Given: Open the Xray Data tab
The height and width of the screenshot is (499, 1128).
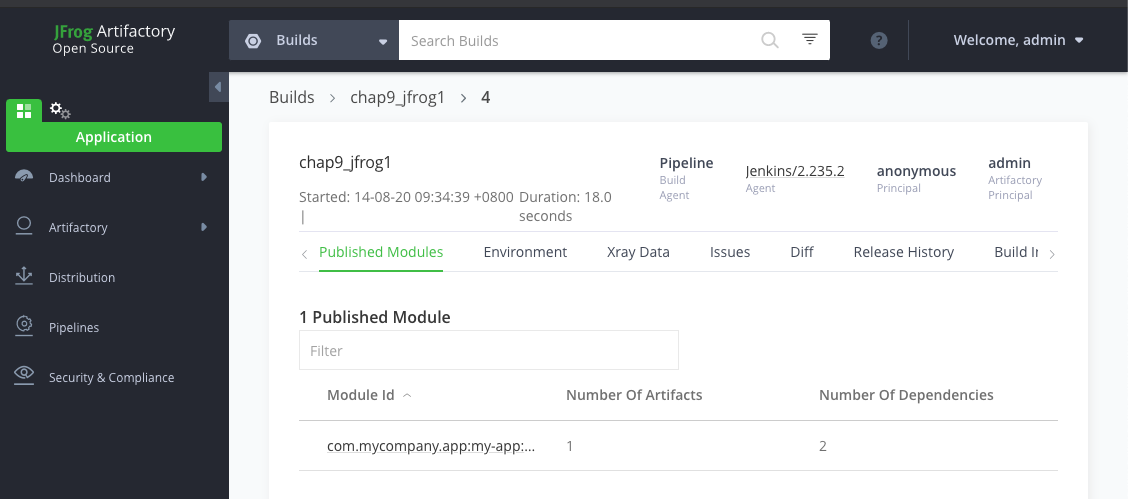Looking at the screenshot, I should click(x=638, y=252).
